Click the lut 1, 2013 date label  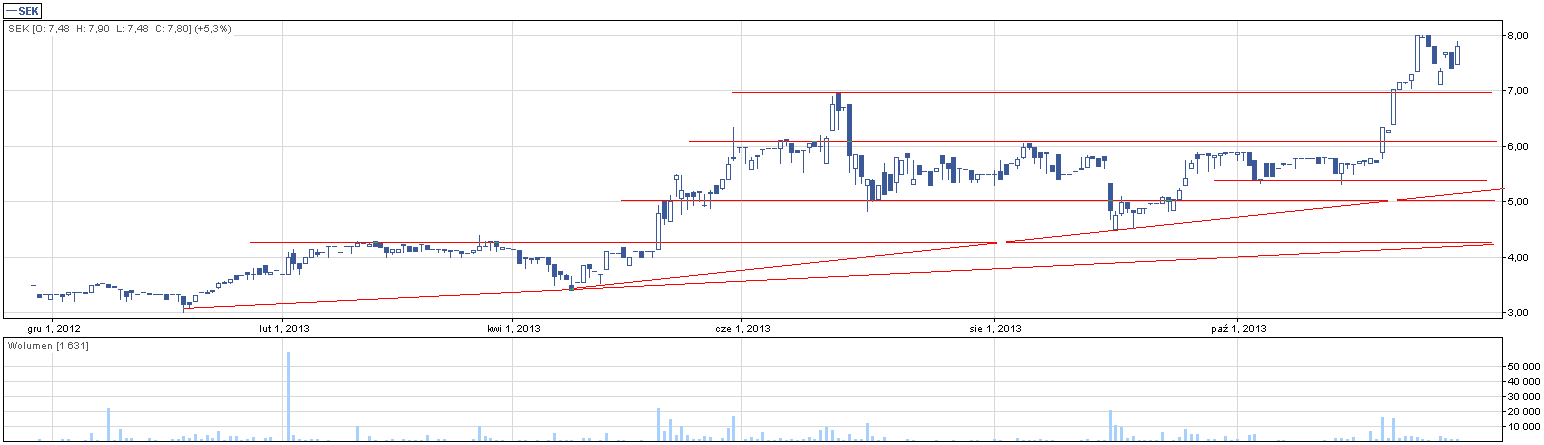pos(285,327)
